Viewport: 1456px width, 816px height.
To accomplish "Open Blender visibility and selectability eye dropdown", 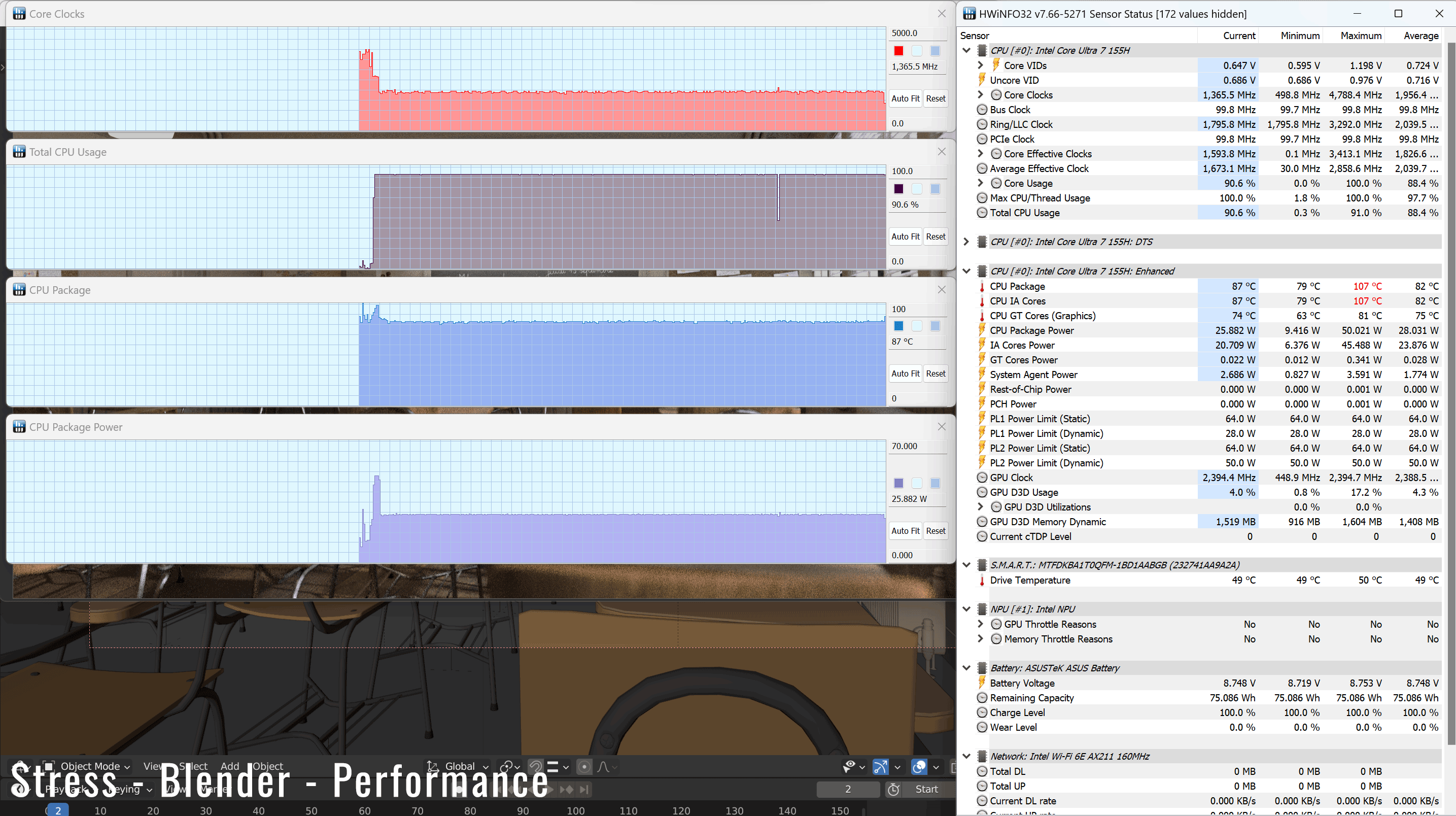I will 853,766.
